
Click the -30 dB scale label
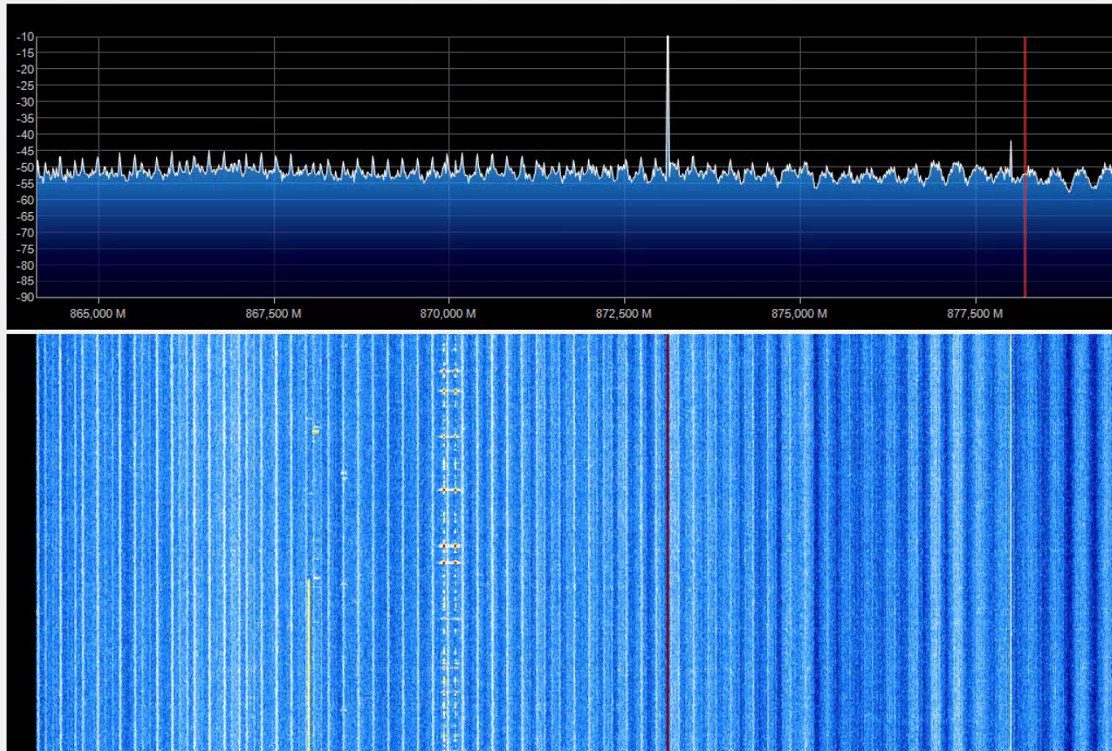click(x=26, y=102)
